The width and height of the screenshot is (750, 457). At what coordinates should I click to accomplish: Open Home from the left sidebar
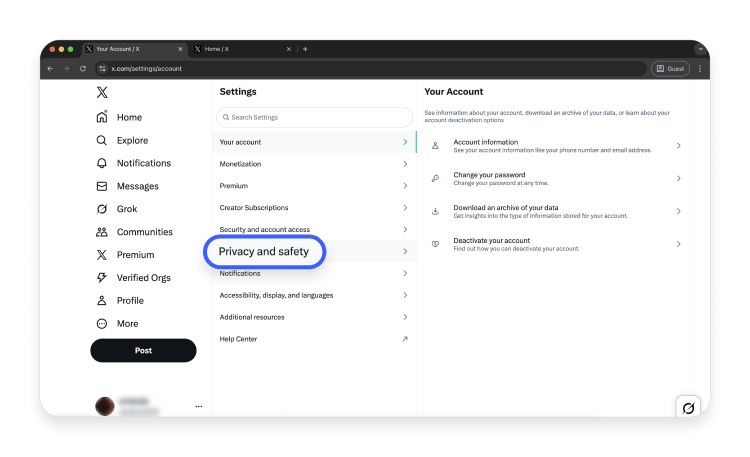click(x=119, y=117)
